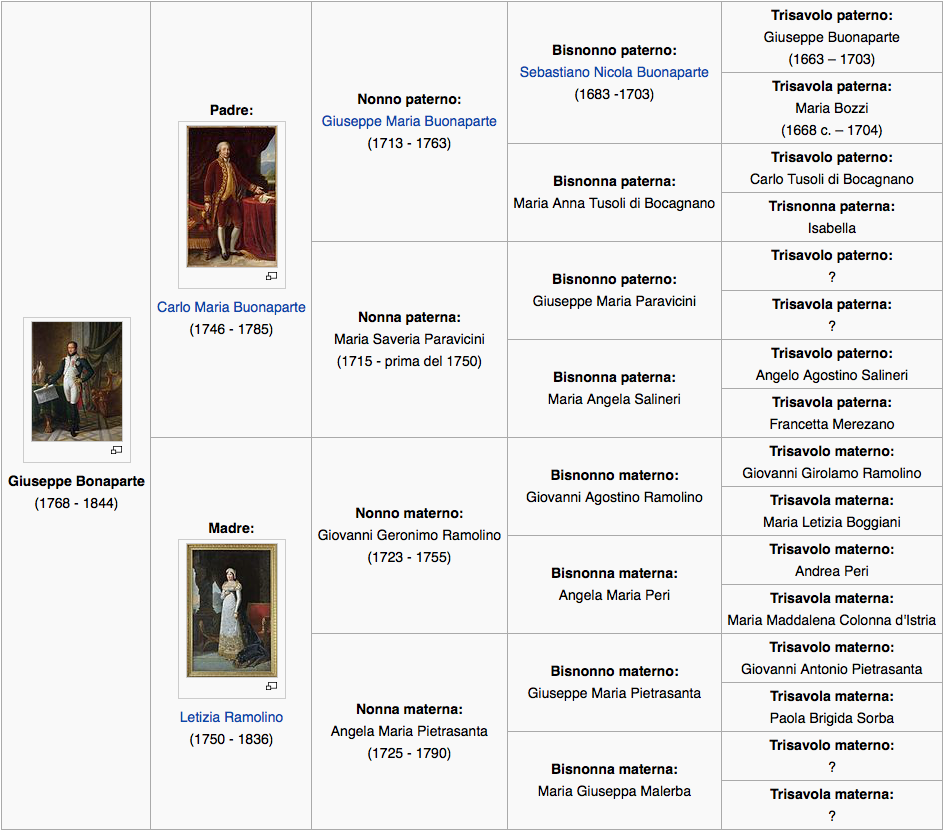The width and height of the screenshot is (945, 832).
Task: Select the Angela Maria Pietrasanta name
Action: pyautogui.click(x=409, y=731)
